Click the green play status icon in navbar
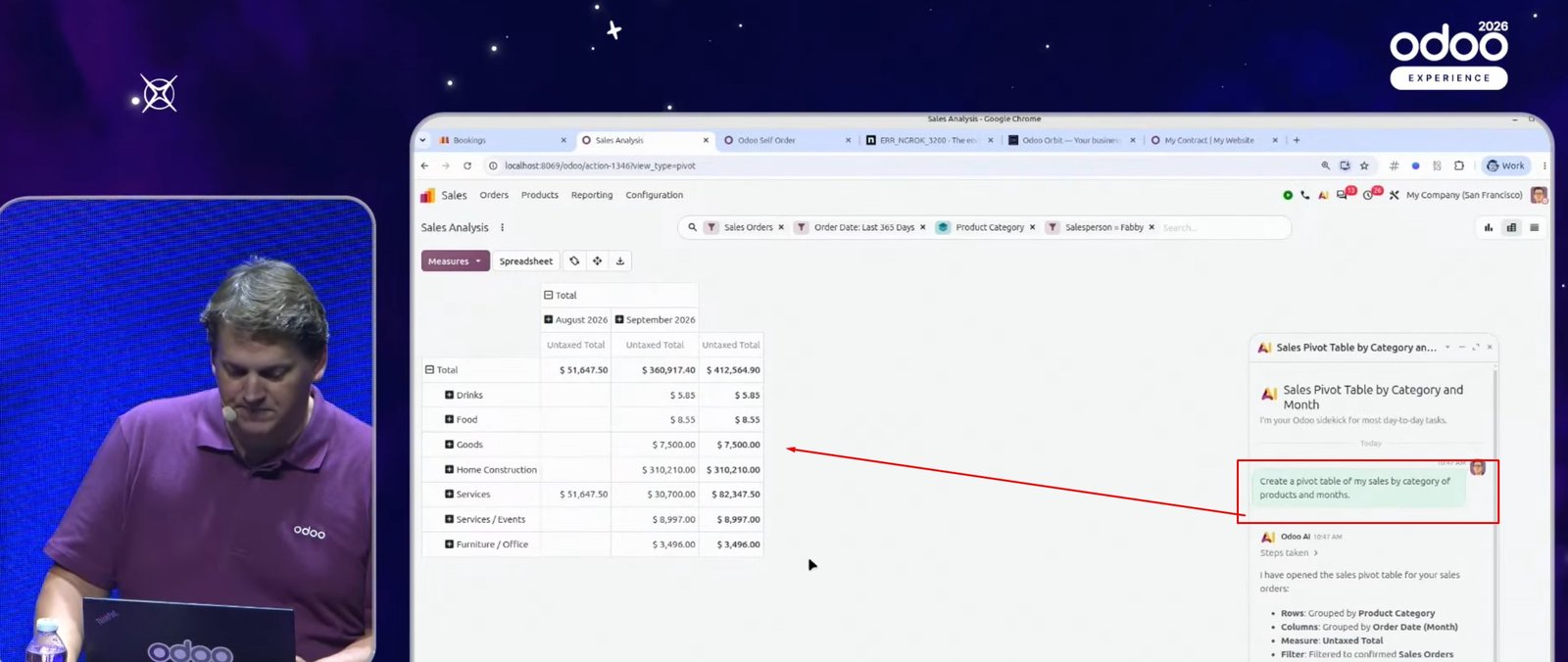The height and width of the screenshot is (662, 1568). coord(1288,195)
